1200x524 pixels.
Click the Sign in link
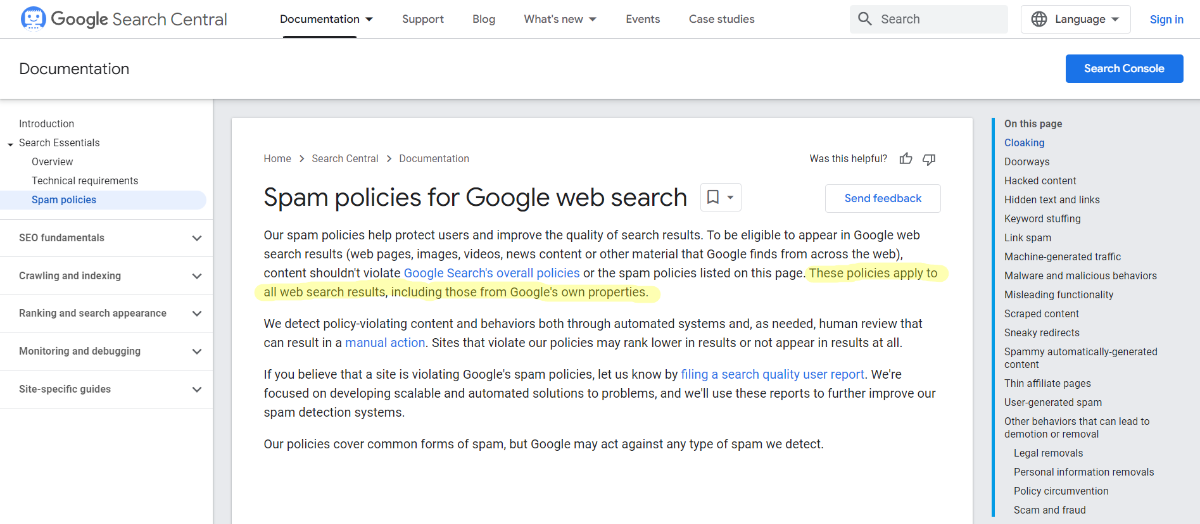1166,19
